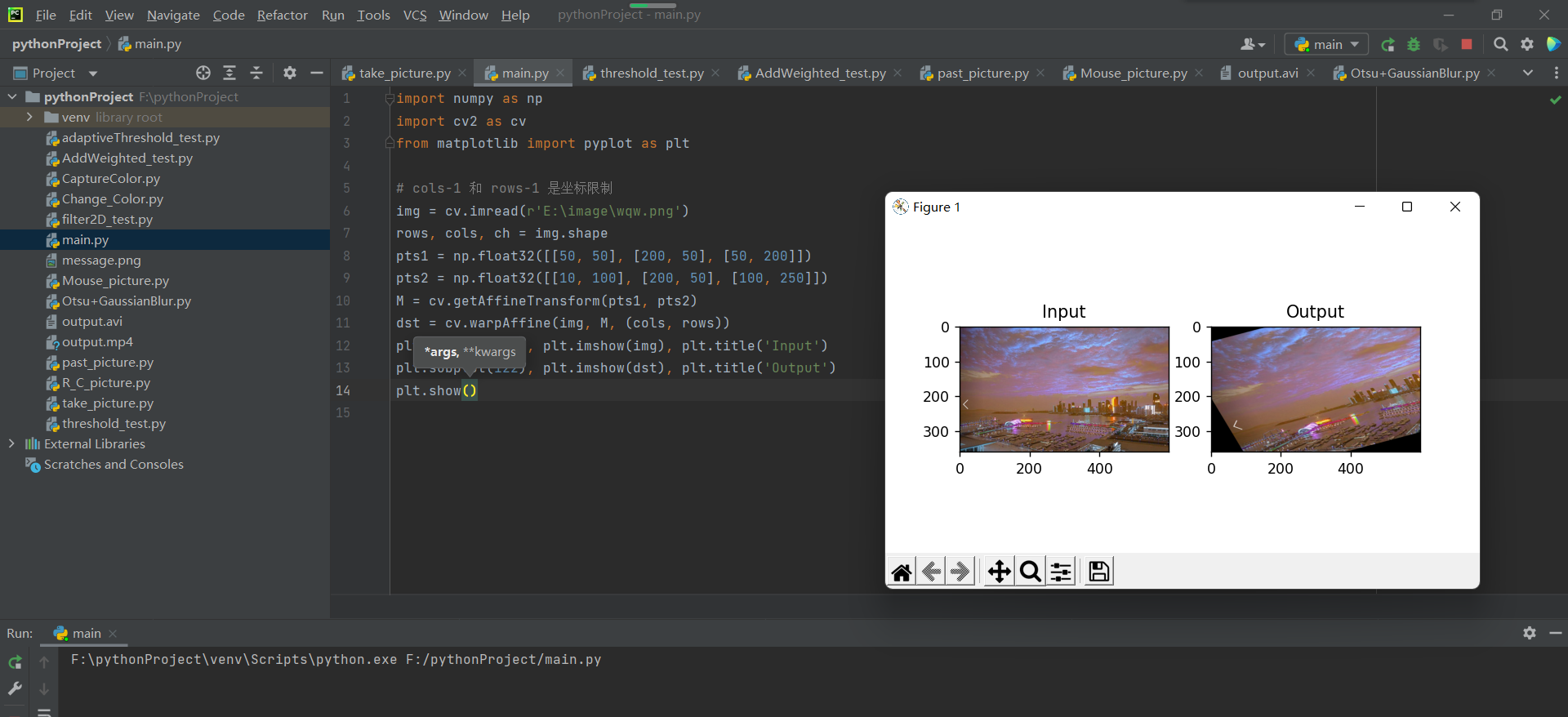Click the Home reset view icon in Figure 1

pyautogui.click(x=902, y=572)
